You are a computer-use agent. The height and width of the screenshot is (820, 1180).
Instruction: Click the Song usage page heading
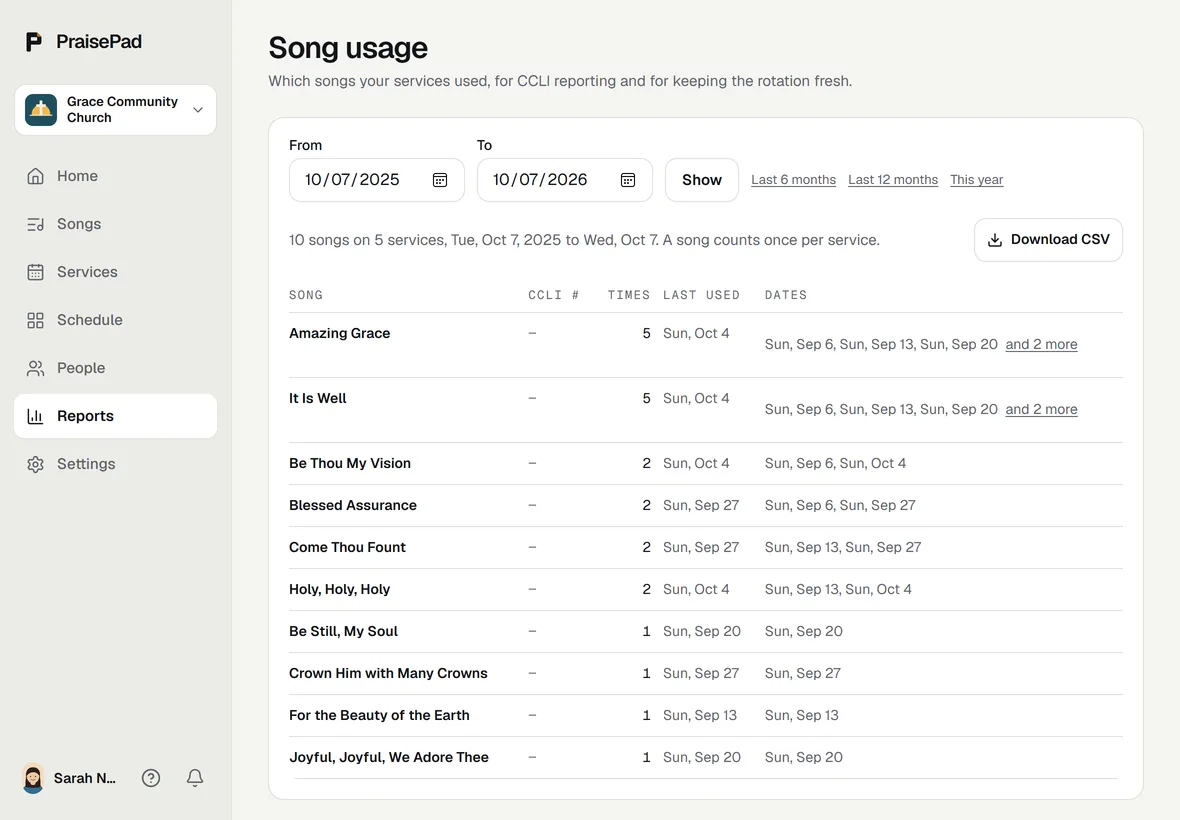[x=348, y=48]
